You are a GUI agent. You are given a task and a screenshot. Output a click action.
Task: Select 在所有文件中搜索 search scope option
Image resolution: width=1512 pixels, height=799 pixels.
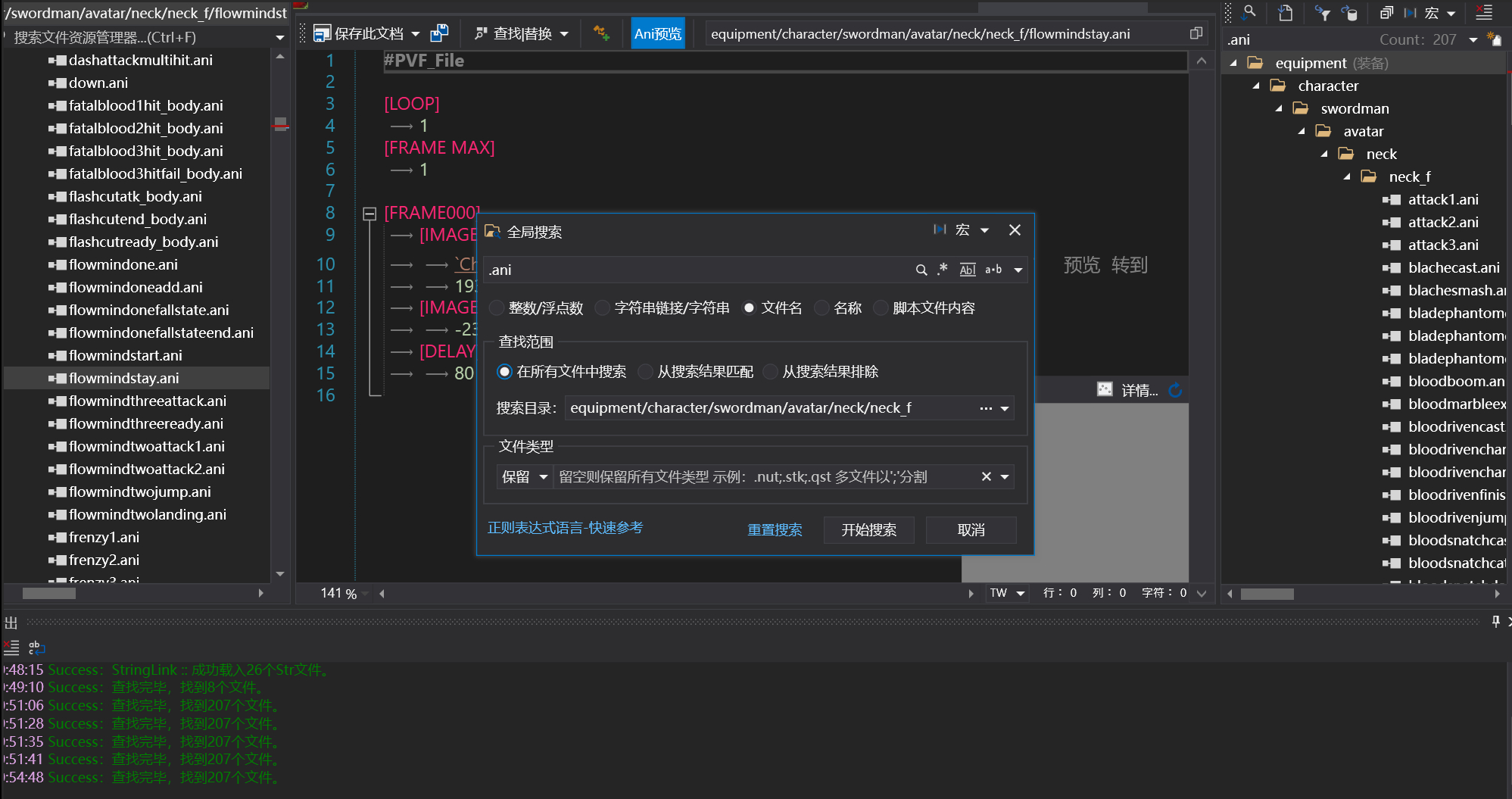tap(504, 372)
